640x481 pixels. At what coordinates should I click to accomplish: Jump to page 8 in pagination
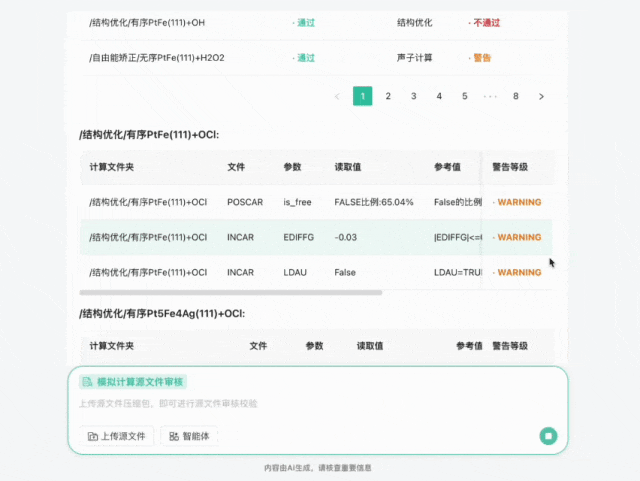click(x=516, y=96)
